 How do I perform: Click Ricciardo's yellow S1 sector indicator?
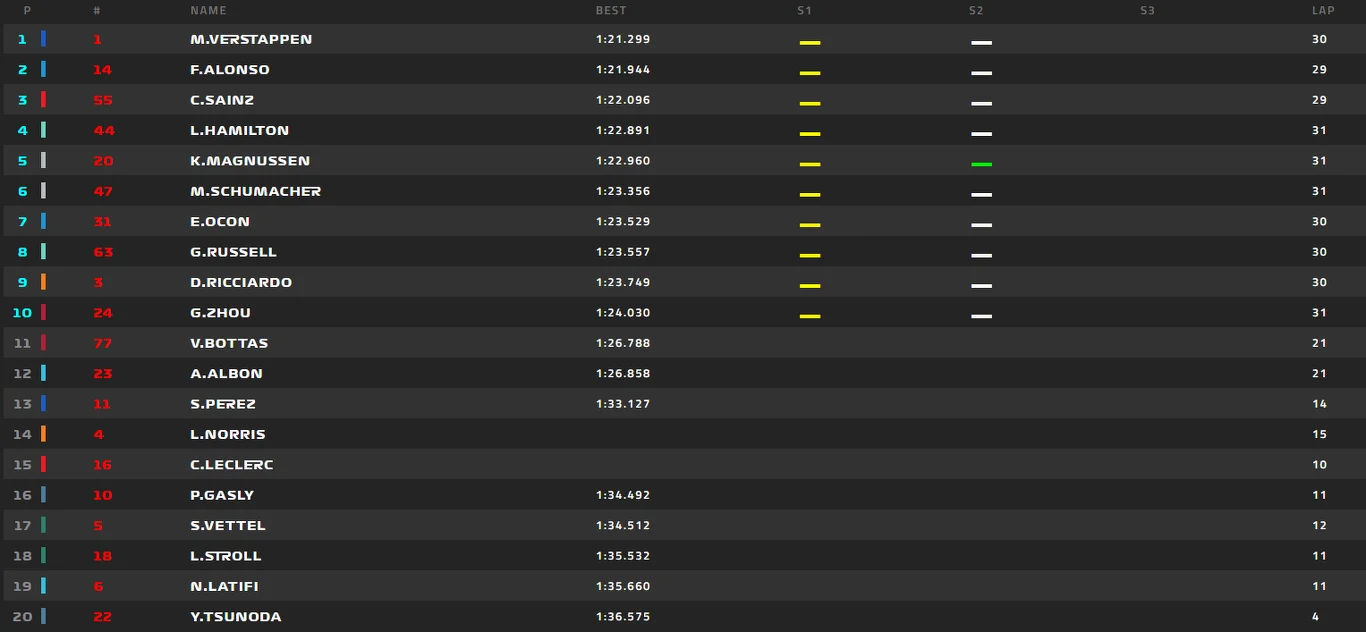coord(809,286)
